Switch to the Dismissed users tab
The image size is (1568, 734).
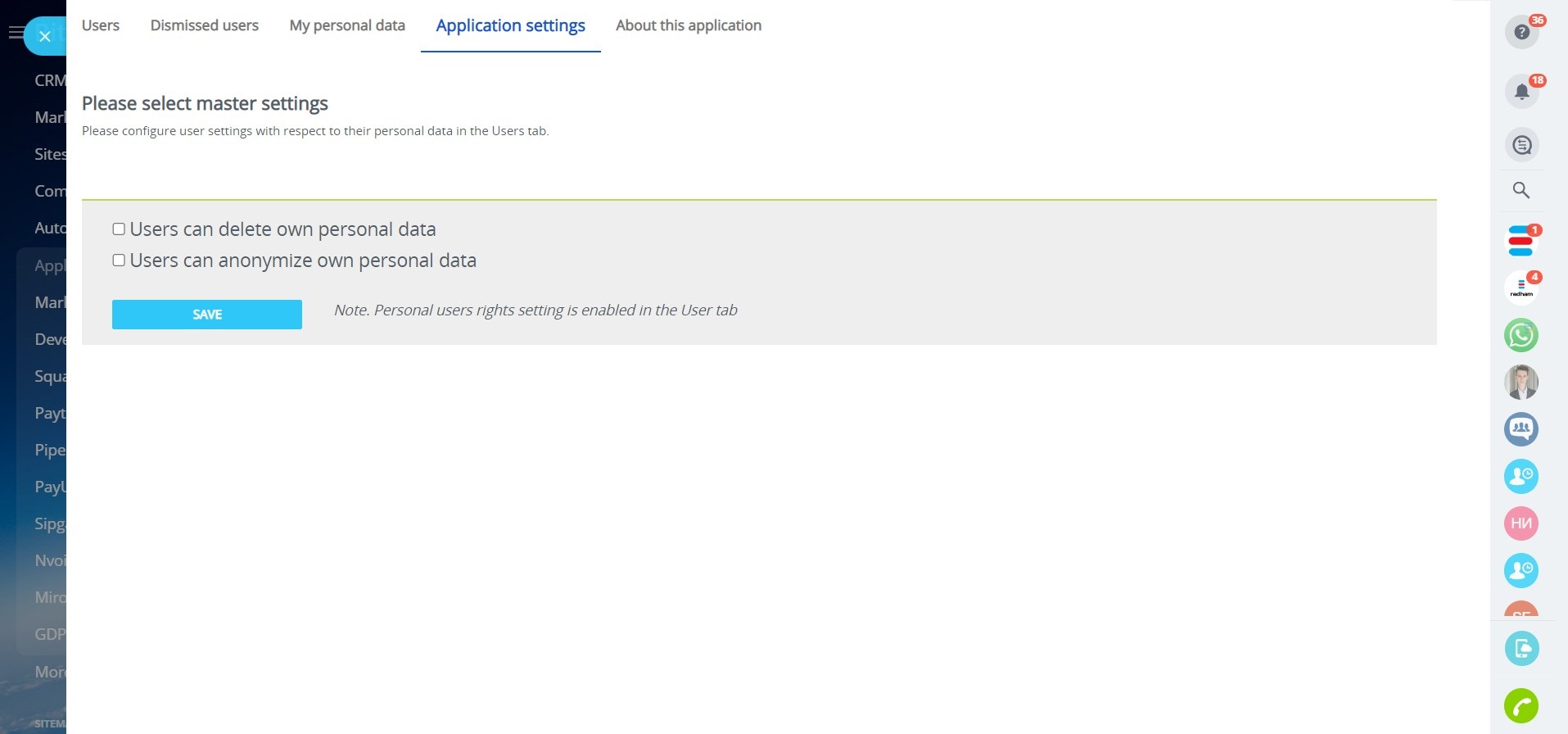coord(205,25)
